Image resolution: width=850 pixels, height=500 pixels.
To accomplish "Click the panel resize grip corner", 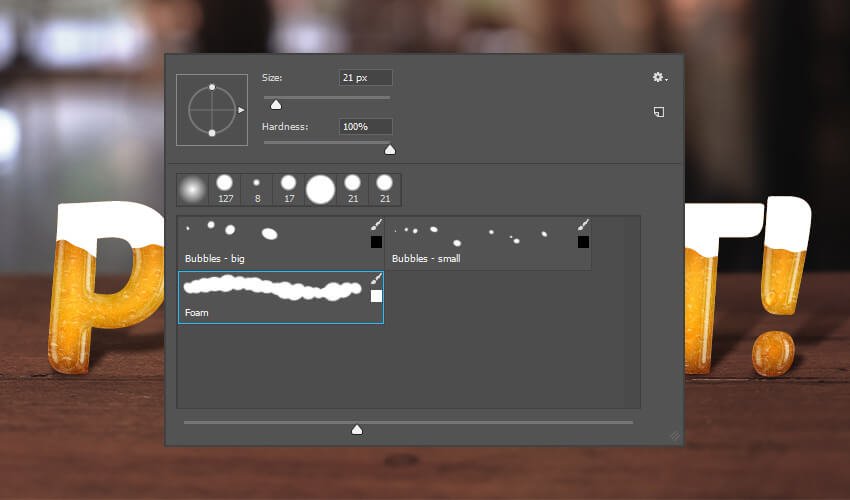I will click(675, 437).
